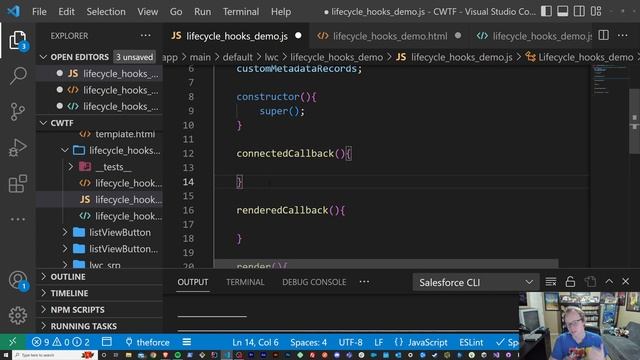Viewport: 640px width, 360px height.
Task: Change indentation via Spaces: 4
Action: 308,342
